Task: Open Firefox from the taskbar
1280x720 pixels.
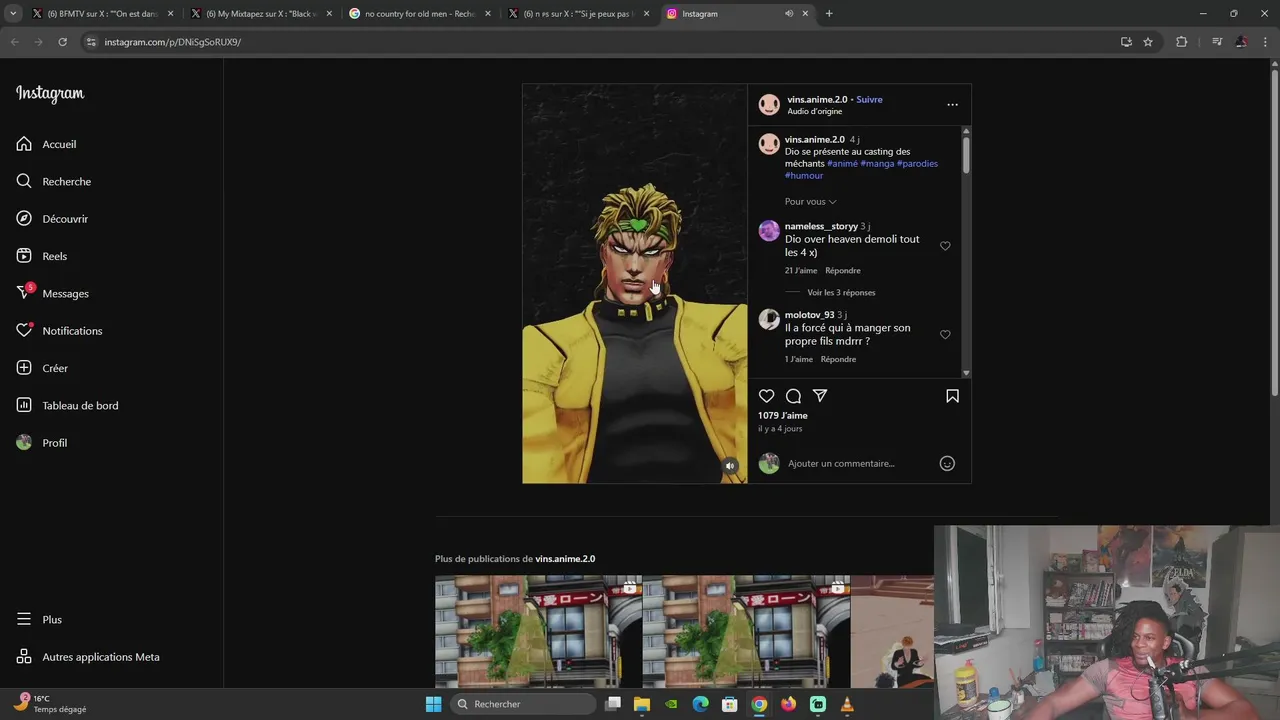Action: (788, 704)
